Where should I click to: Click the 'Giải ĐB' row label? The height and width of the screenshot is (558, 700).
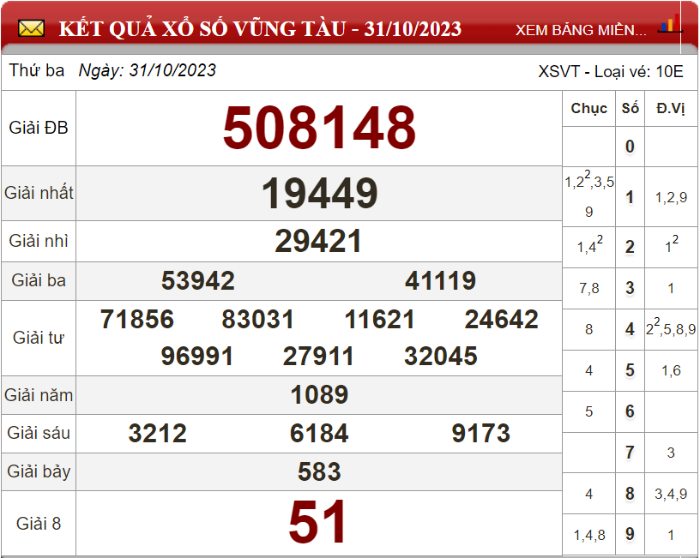38,128
